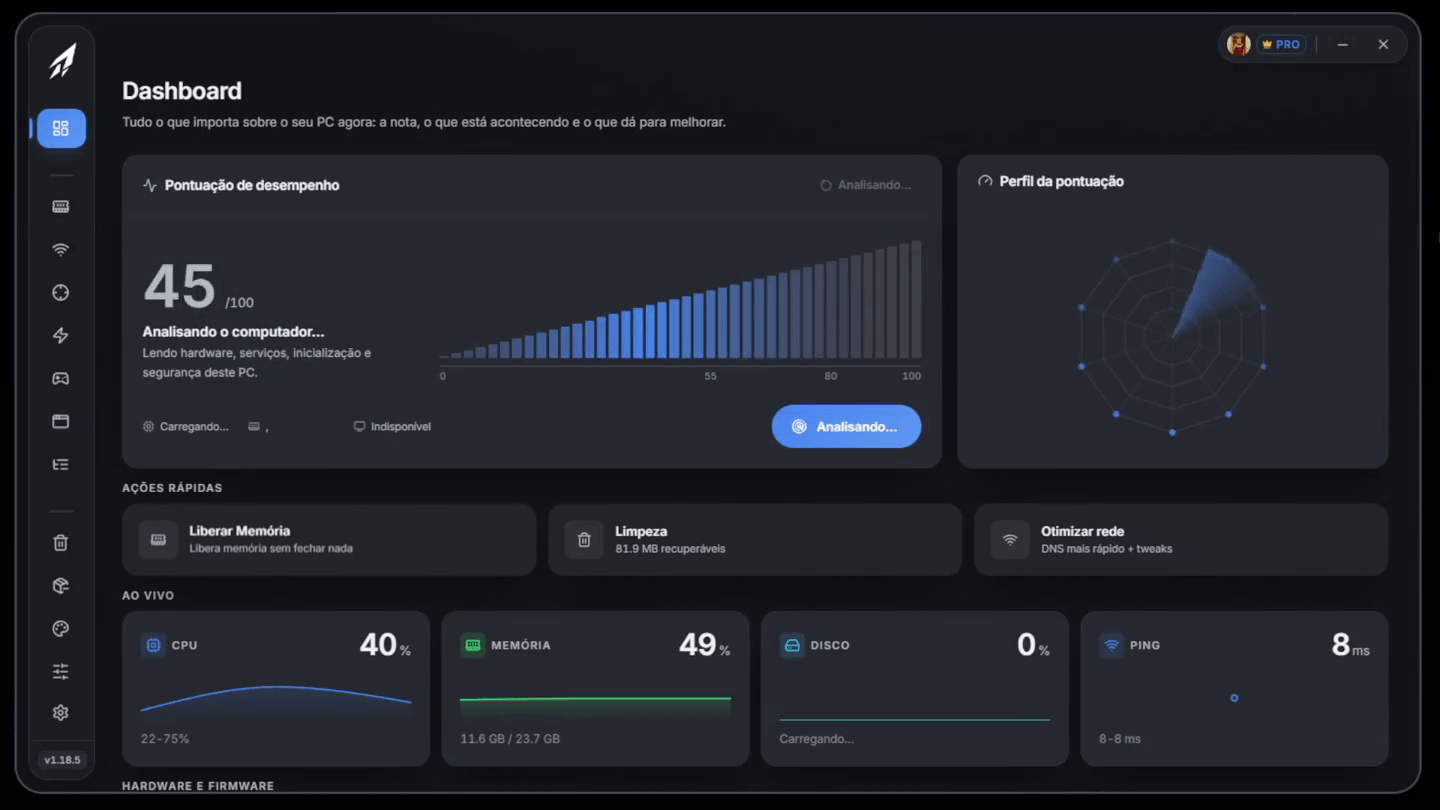Viewport: 1440px width, 810px height.
Task: Click the Perfil da pontuação heading
Action: click(1061, 182)
